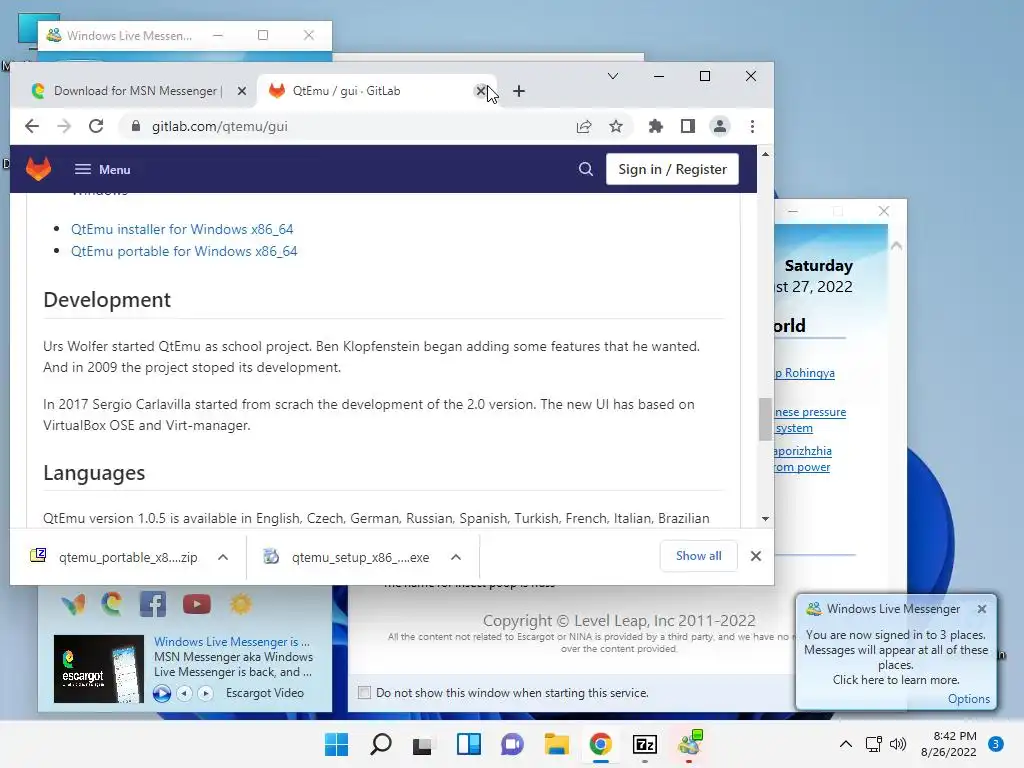The image size is (1024, 768).
Task: Close the Windows Live Messenger notification
Action: click(x=982, y=609)
